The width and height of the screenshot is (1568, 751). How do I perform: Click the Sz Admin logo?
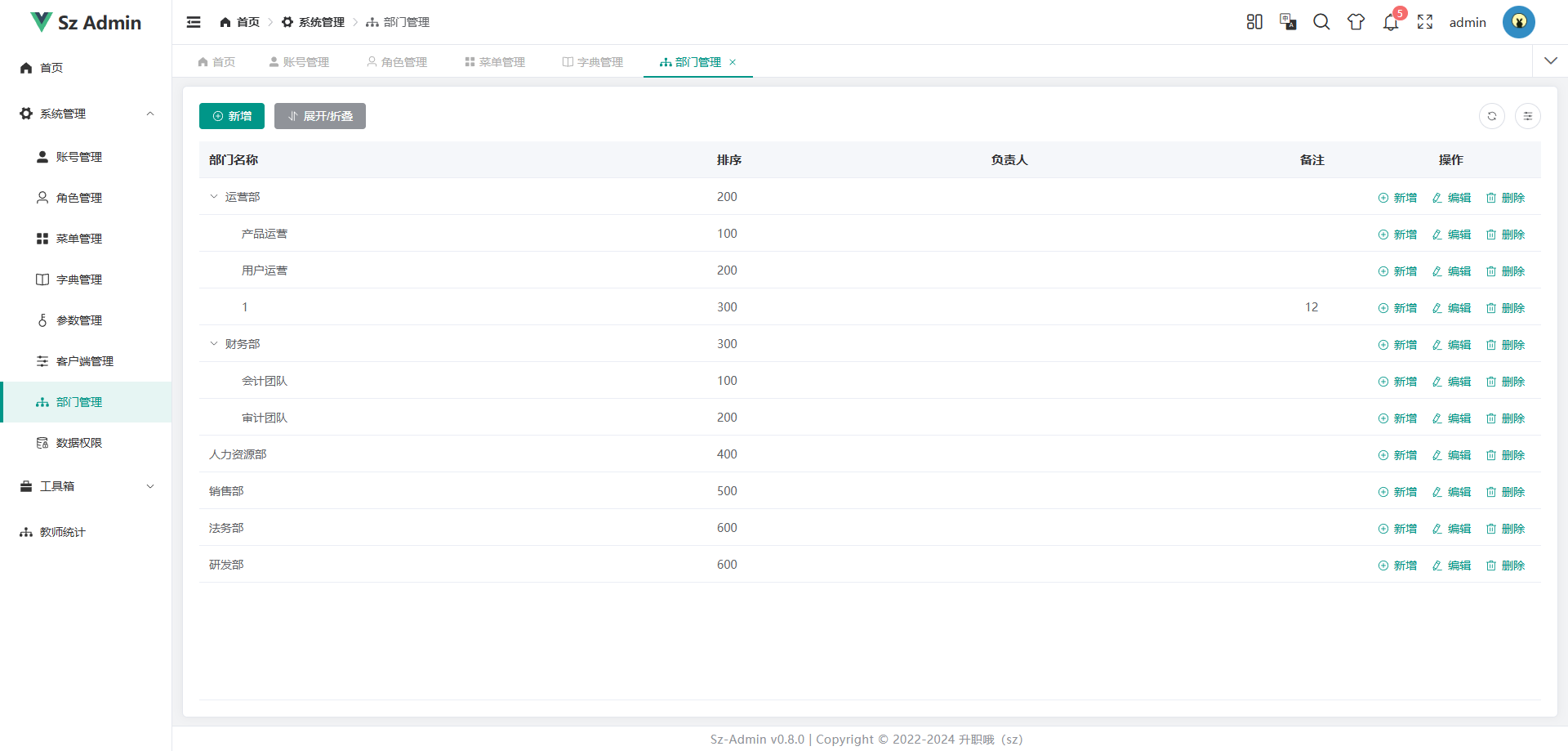point(86,22)
